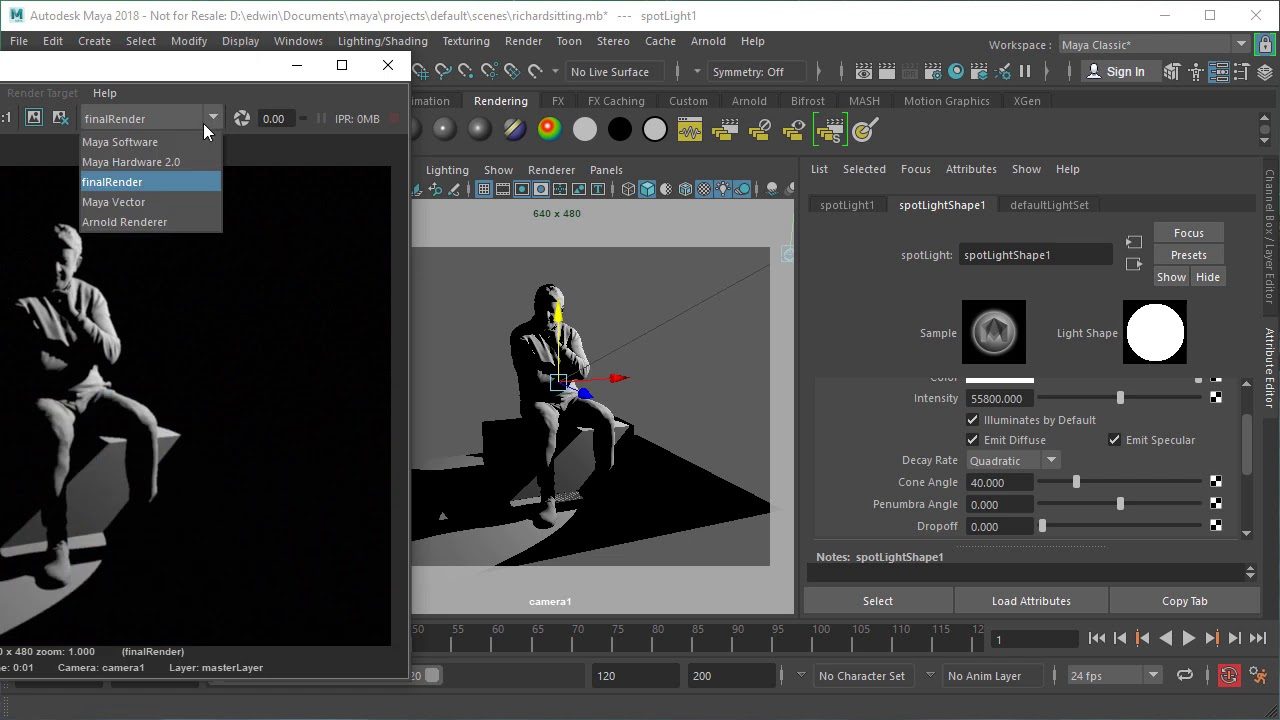
Task: Click the Load Attributes button
Action: (x=1031, y=600)
